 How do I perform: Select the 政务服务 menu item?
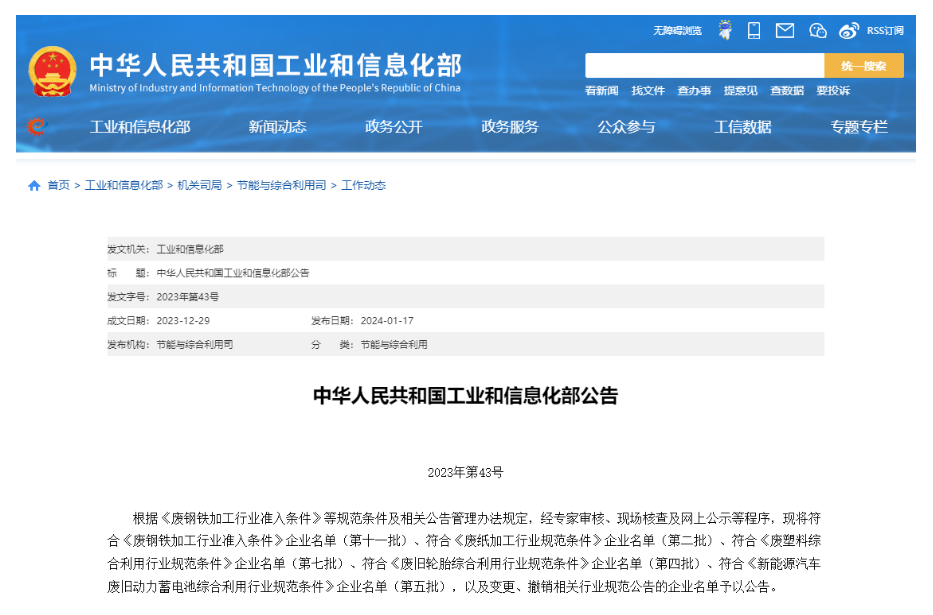point(510,127)
